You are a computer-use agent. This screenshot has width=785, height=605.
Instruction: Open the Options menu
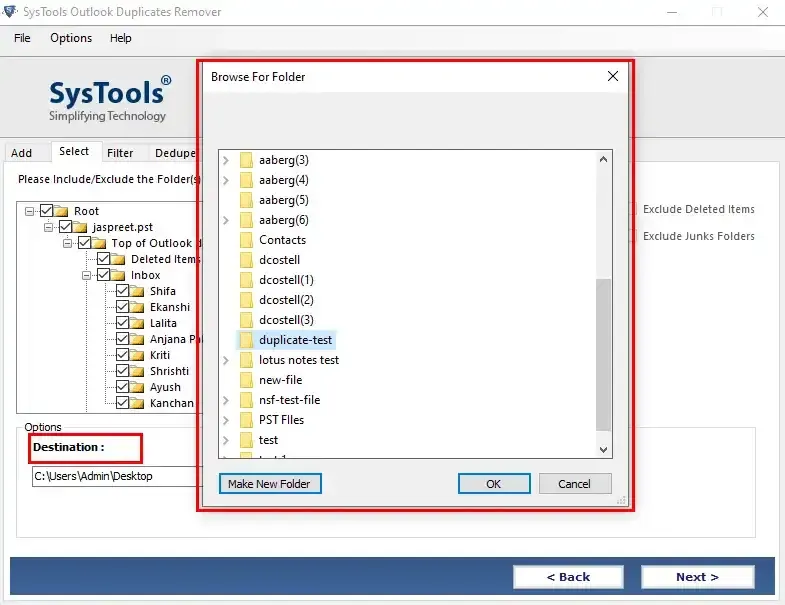71,38
